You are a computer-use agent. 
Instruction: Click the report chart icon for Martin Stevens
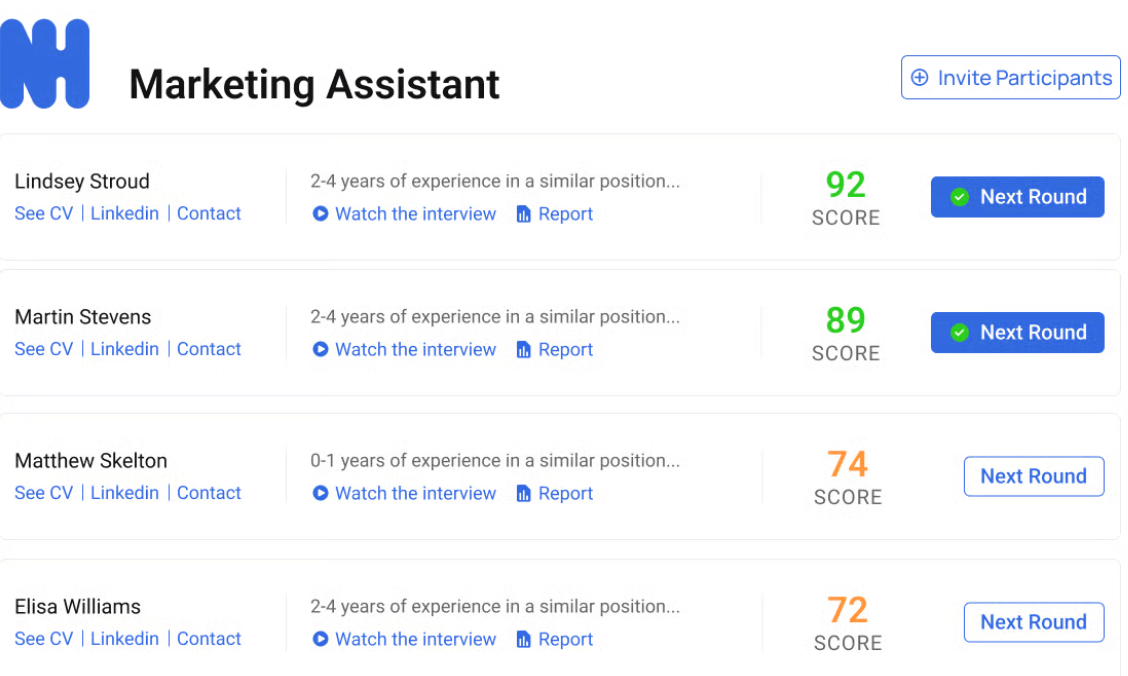[523, 350]
